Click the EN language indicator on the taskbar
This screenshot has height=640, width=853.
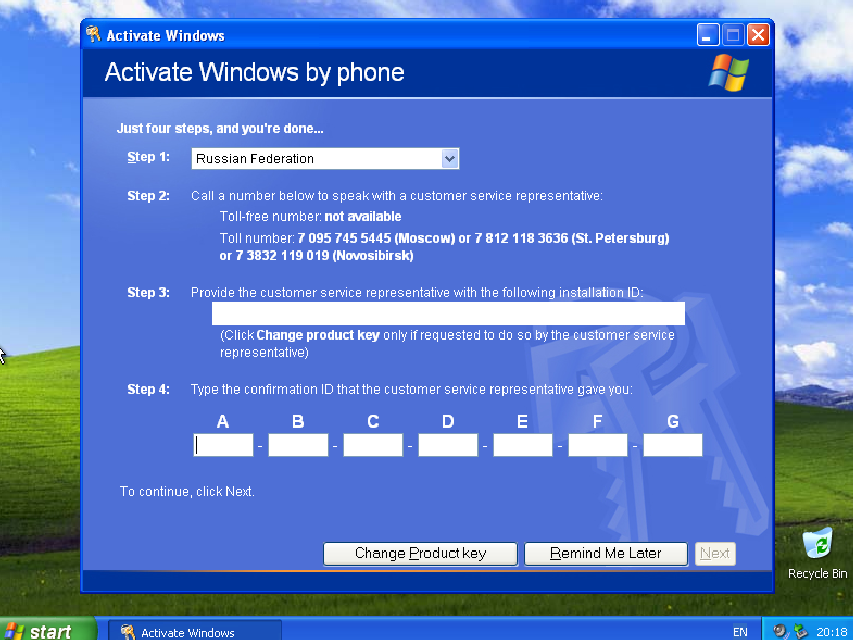(740, 632)
